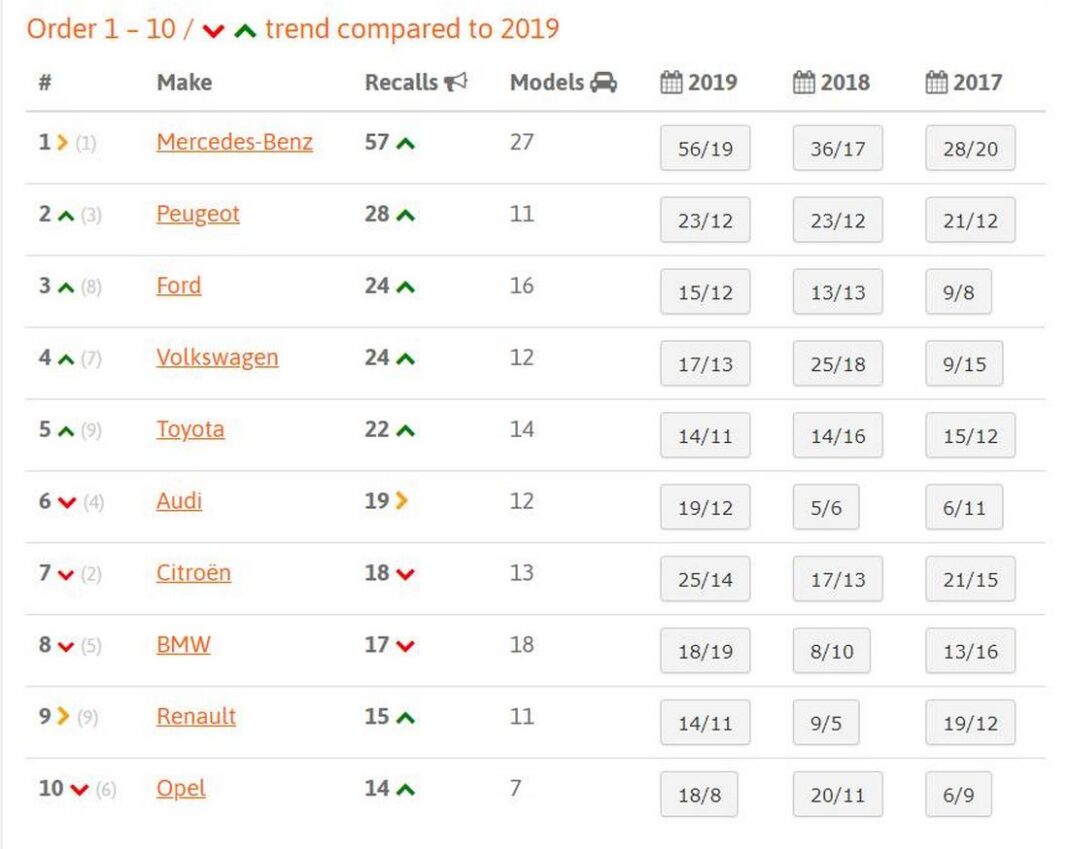Screen dimensions: 1068x849
Task: Click the megaphone icon beside Recalls
Action: pos(456,83)
